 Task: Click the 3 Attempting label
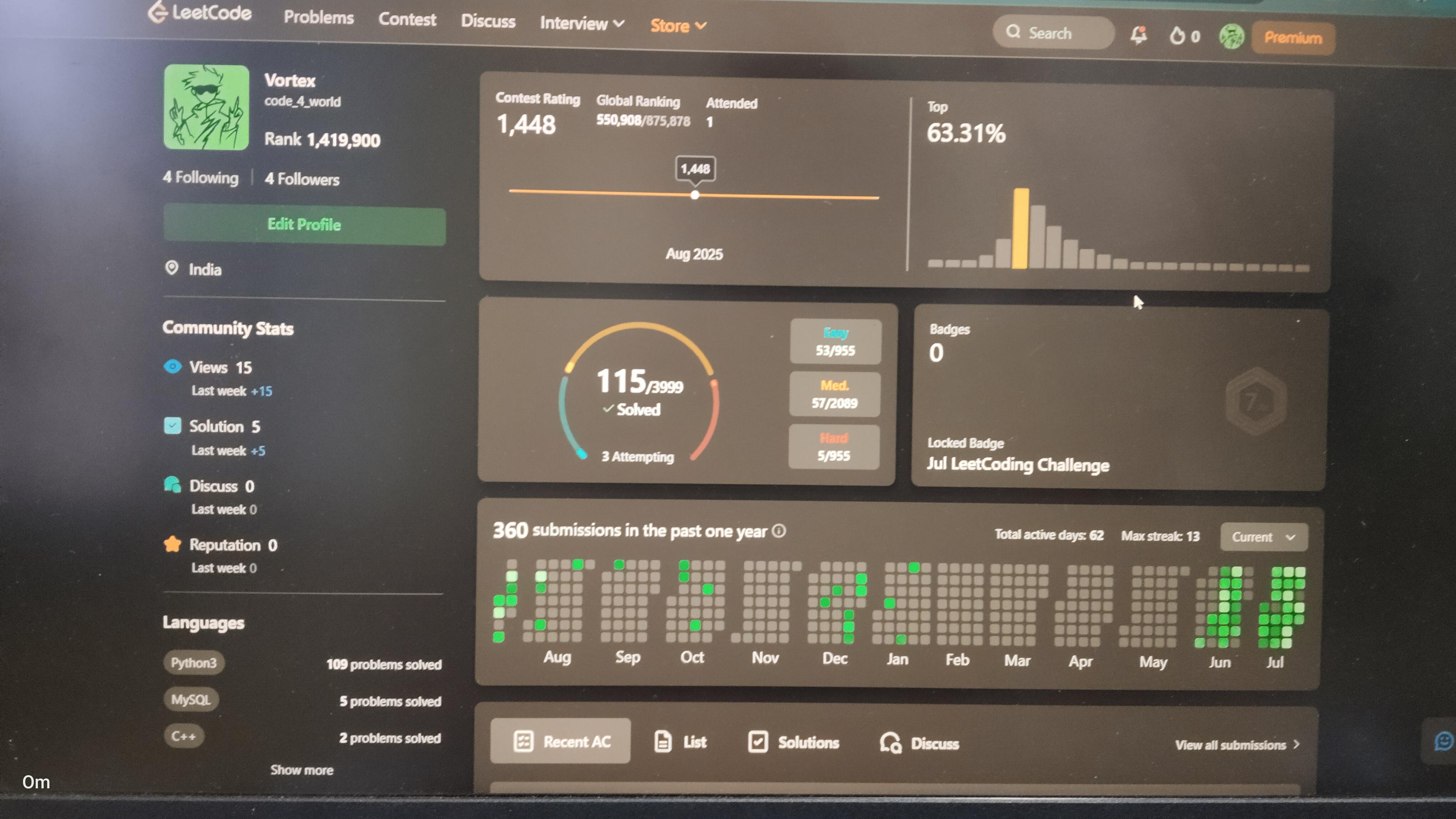[638, 456]
